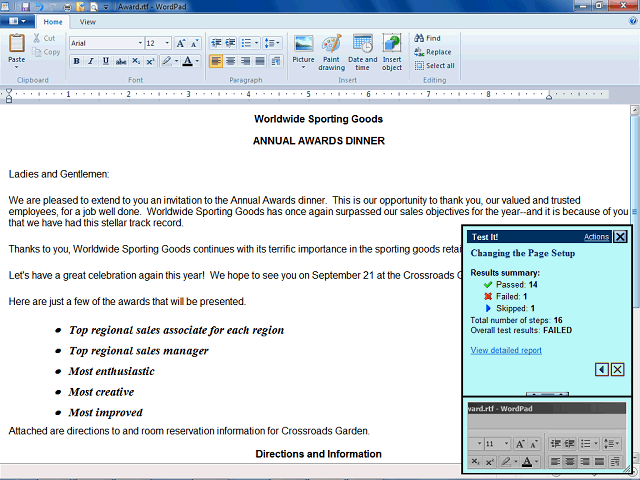Image resolution: width=640 pixels, height=480 pixels.
Task: Click the quick Print icon in the title bar
Action: coord(67,7)
